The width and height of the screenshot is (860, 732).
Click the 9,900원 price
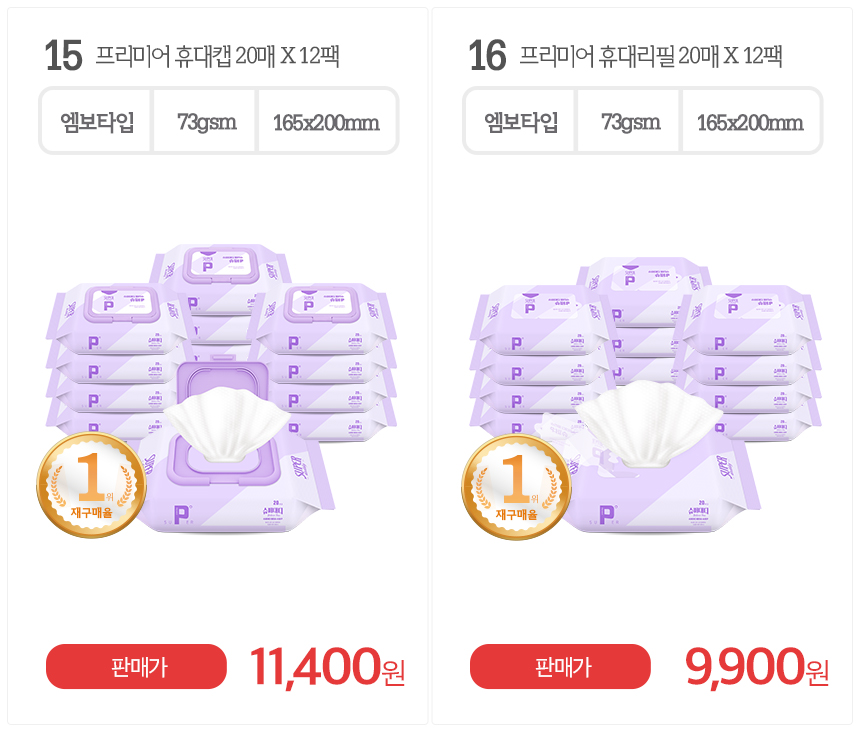pyautogui.click(x=757, y=667)
